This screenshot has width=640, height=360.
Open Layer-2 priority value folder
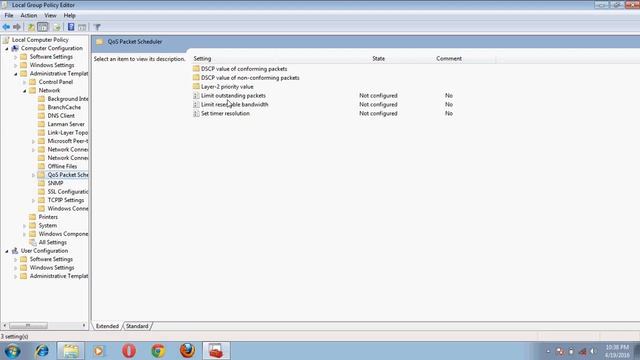[x=227, y=87]
